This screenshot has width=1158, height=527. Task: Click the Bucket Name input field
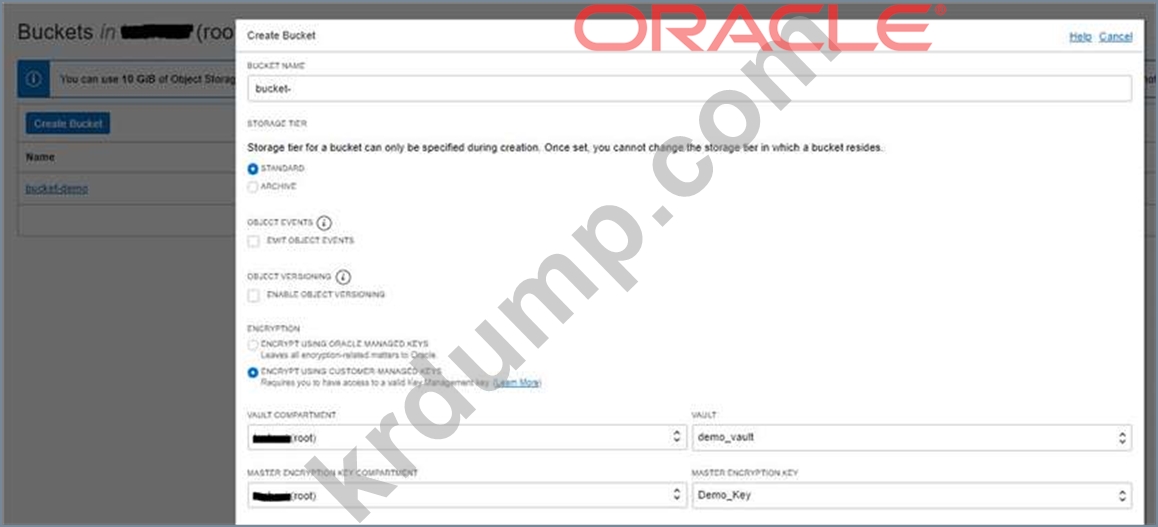[x=690, y=89]
